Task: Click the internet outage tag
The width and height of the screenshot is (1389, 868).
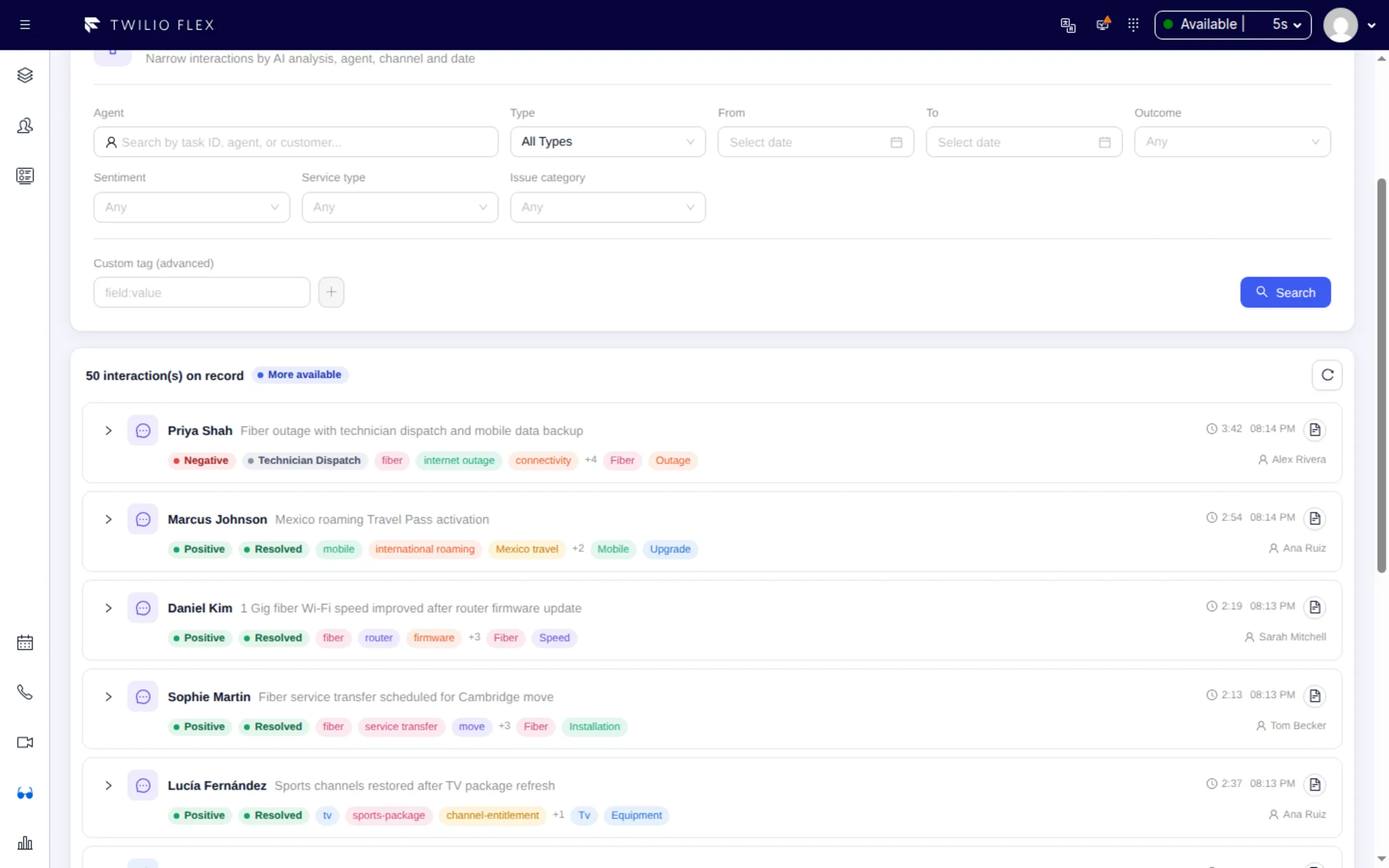Action: pos(459,461)
